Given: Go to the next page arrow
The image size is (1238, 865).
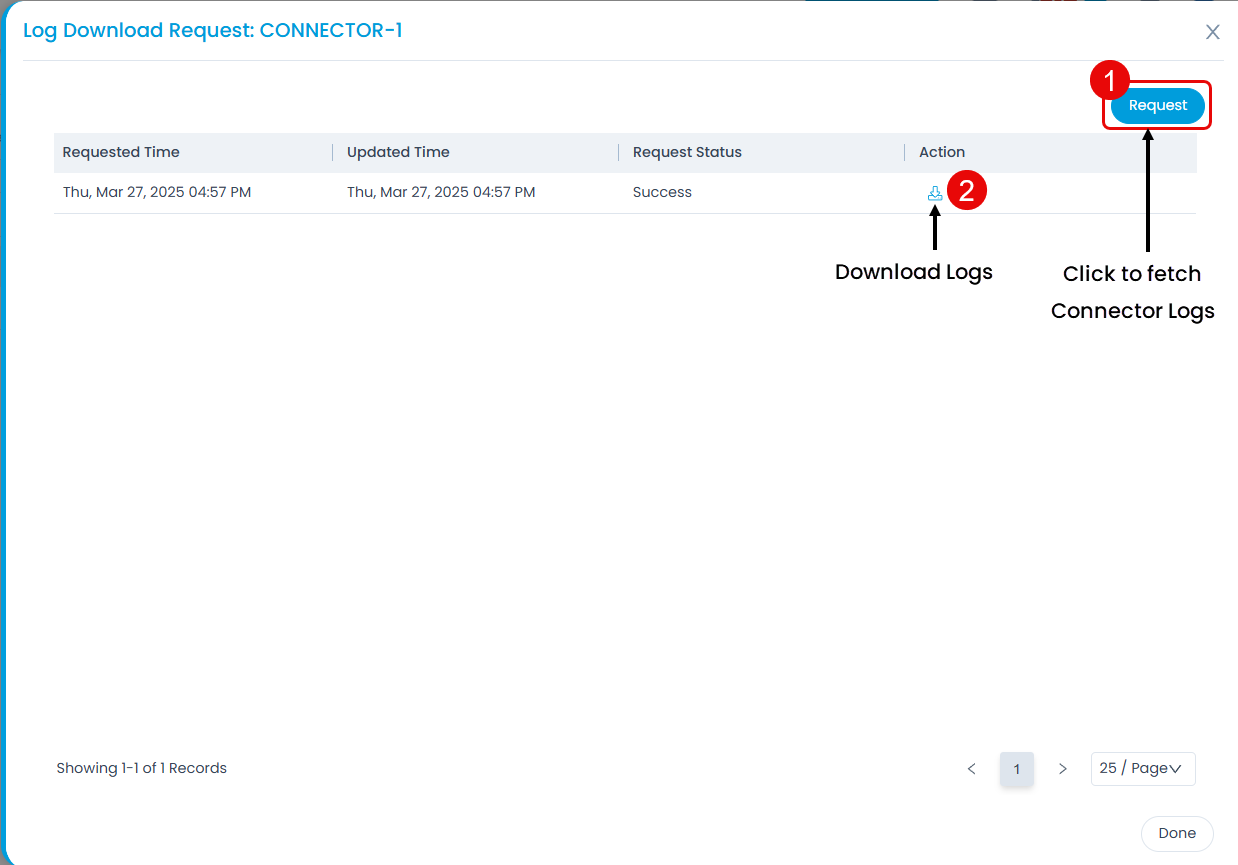Looking at the screenshot, I should 1062,769.
